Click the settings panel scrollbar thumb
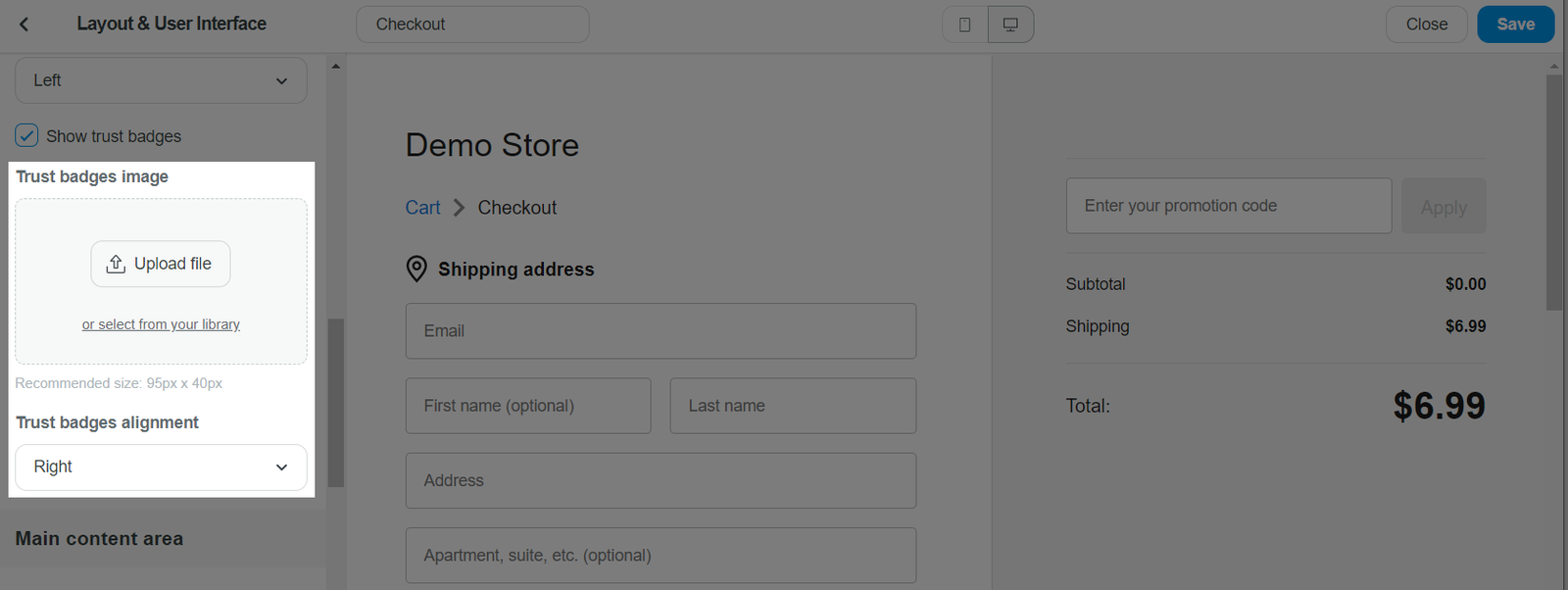This screenshot has width=1568, height=590. coord(335,402)
